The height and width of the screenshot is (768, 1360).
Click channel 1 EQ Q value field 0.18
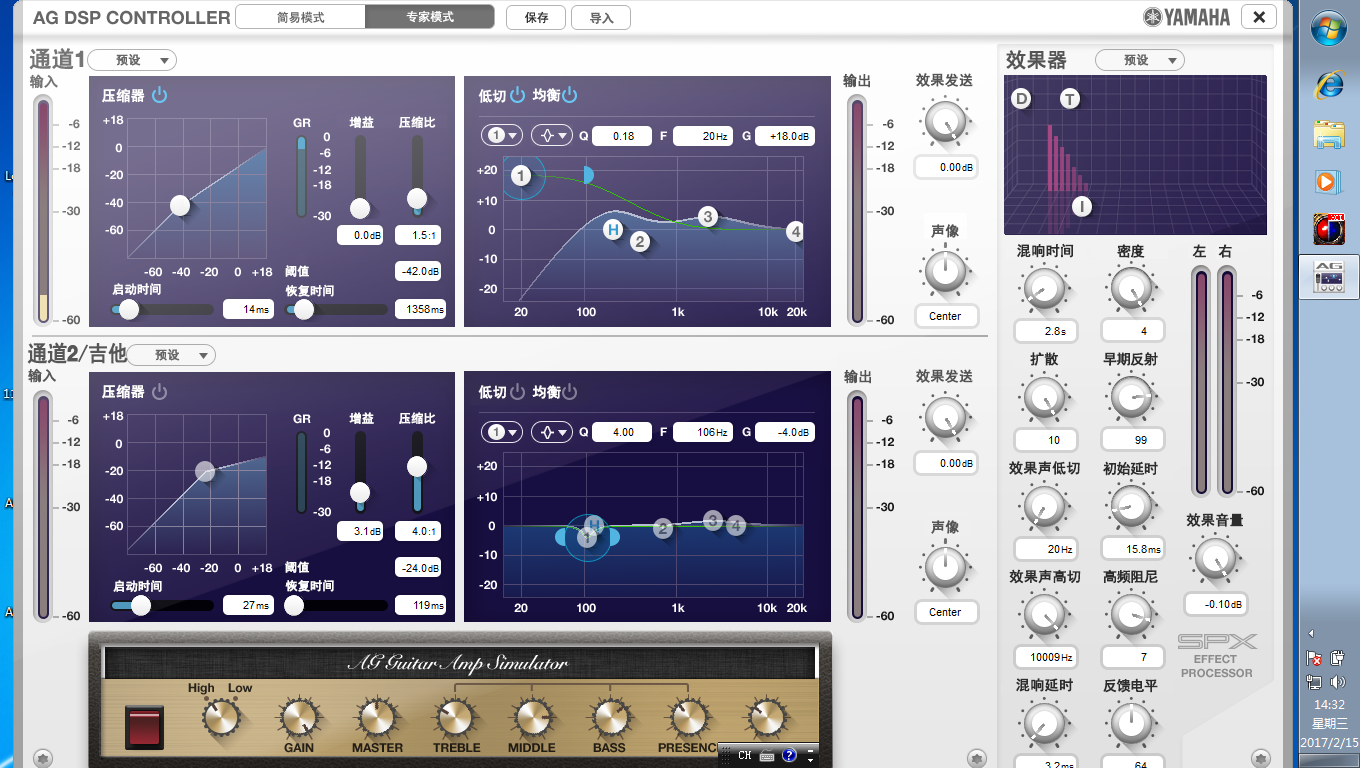(622, 136)
